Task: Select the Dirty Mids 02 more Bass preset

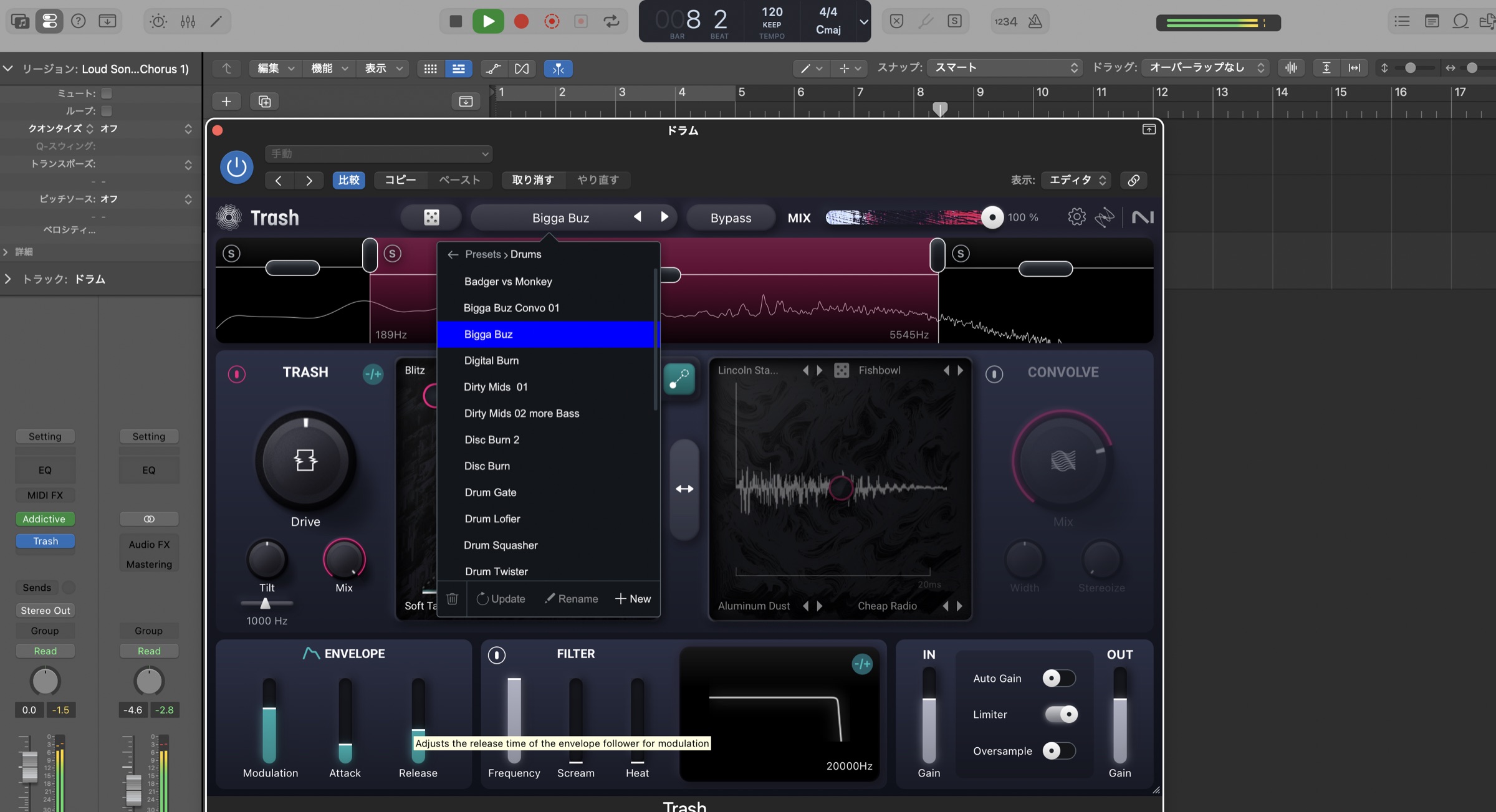Action: [x=546, y=414]
